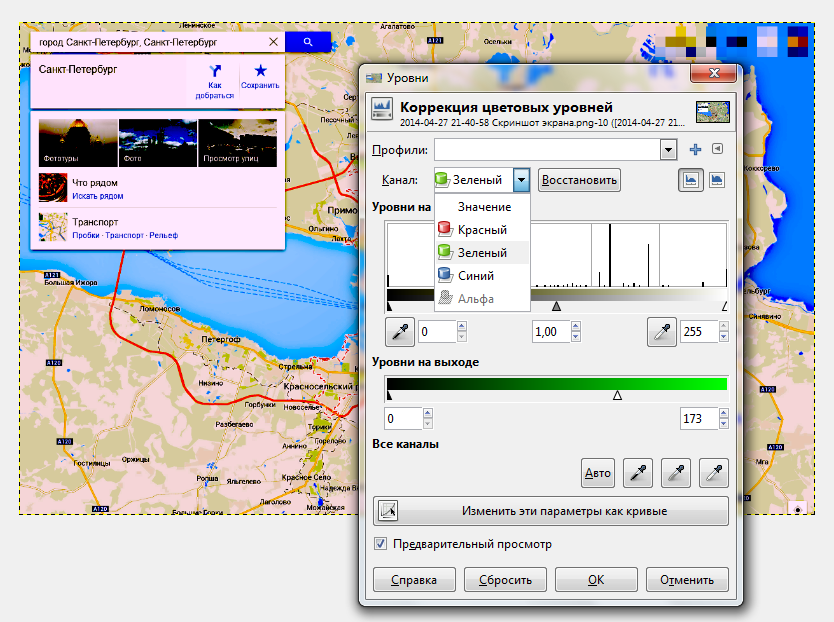Click the 'Восстановить' channel reset button
The height and width of the screenshot is (622, 834).
(579, 180)
